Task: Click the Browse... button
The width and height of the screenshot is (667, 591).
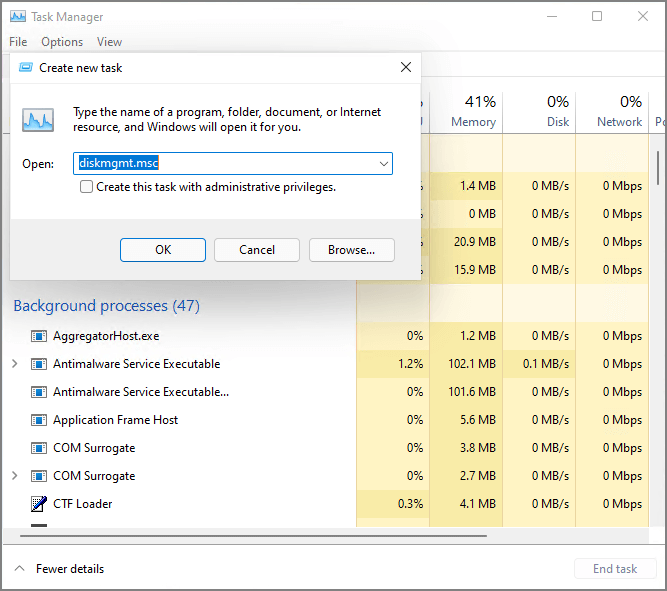Action: pos(351,250)
